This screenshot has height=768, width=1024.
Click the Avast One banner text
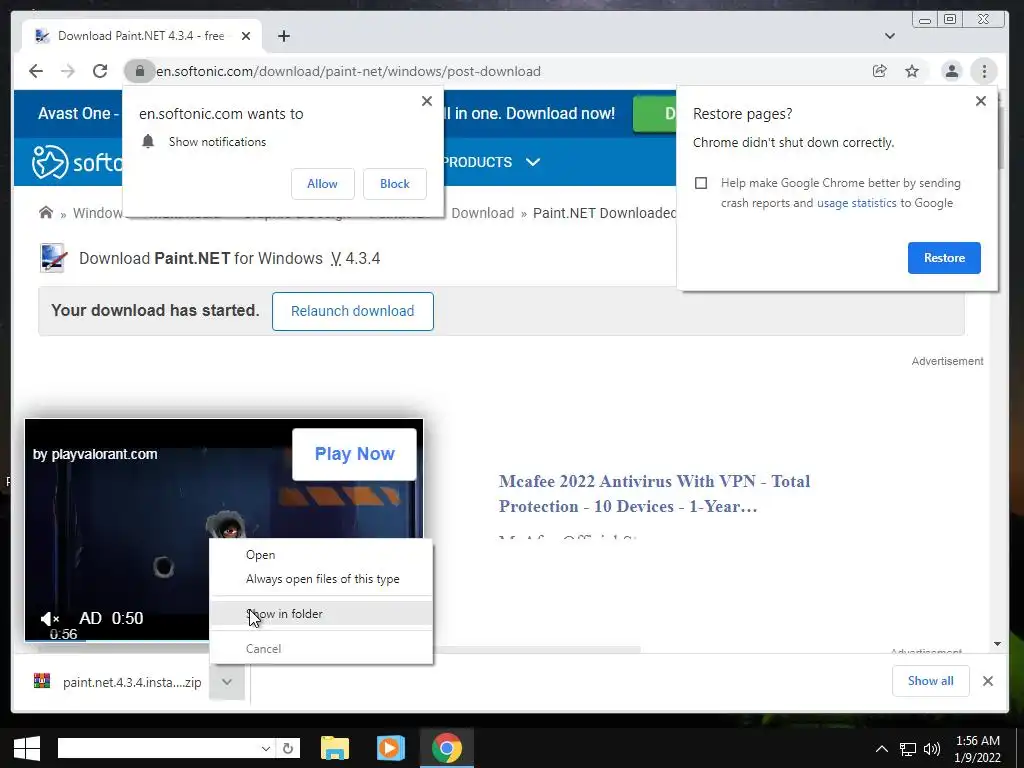77,113
